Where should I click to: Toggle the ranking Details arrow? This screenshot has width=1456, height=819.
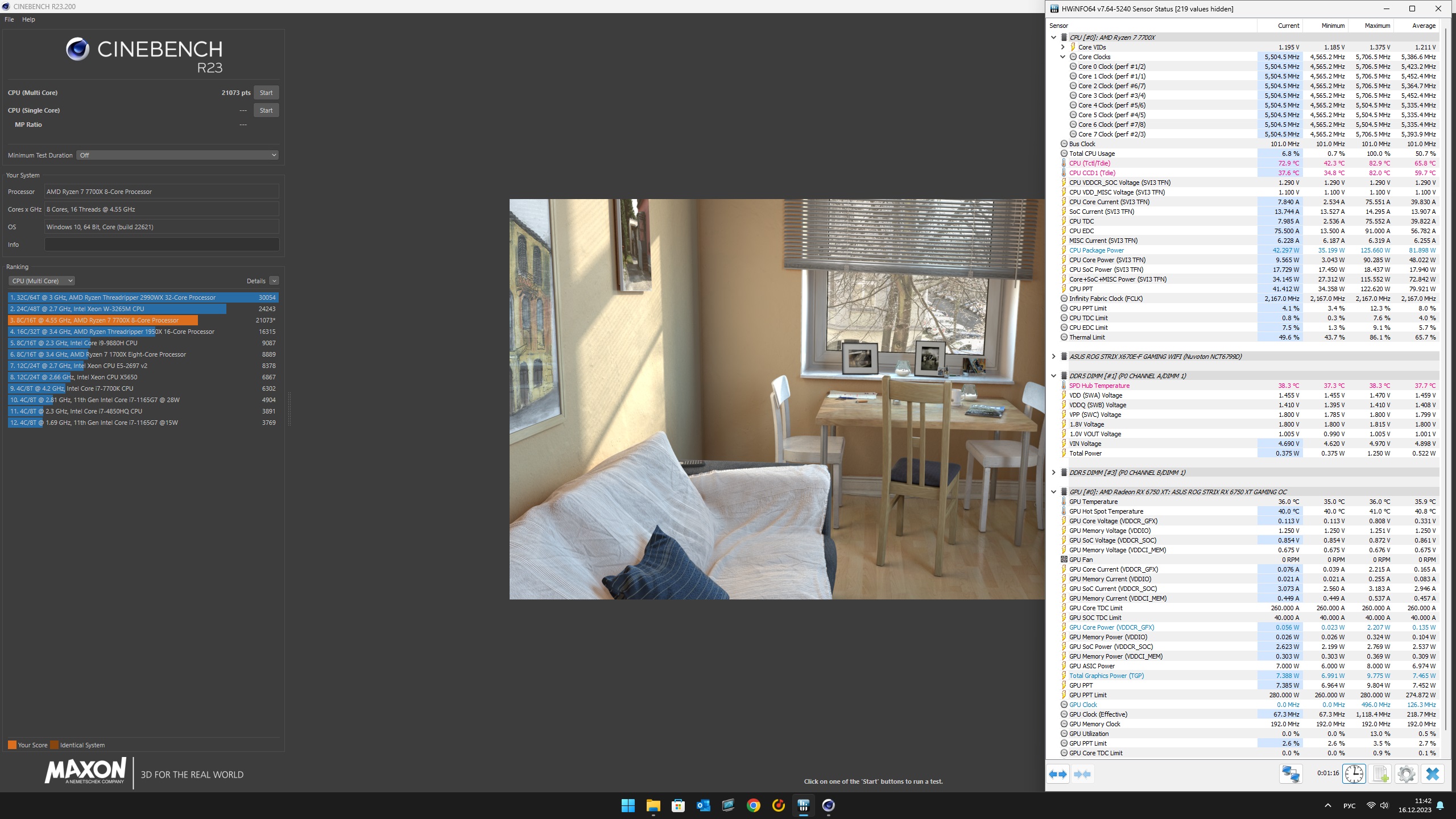pos(274,281)
